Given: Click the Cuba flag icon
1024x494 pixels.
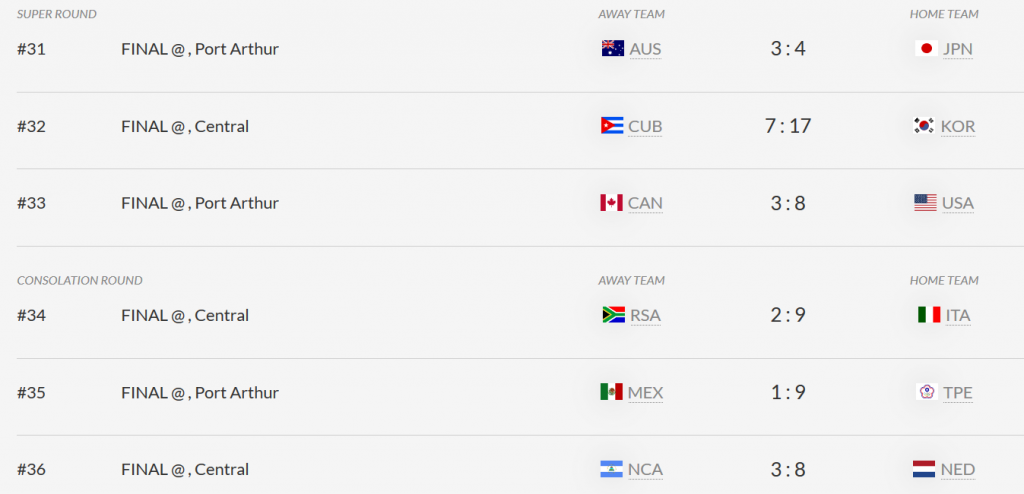Looking at the screenshot, I should point(612,125).
